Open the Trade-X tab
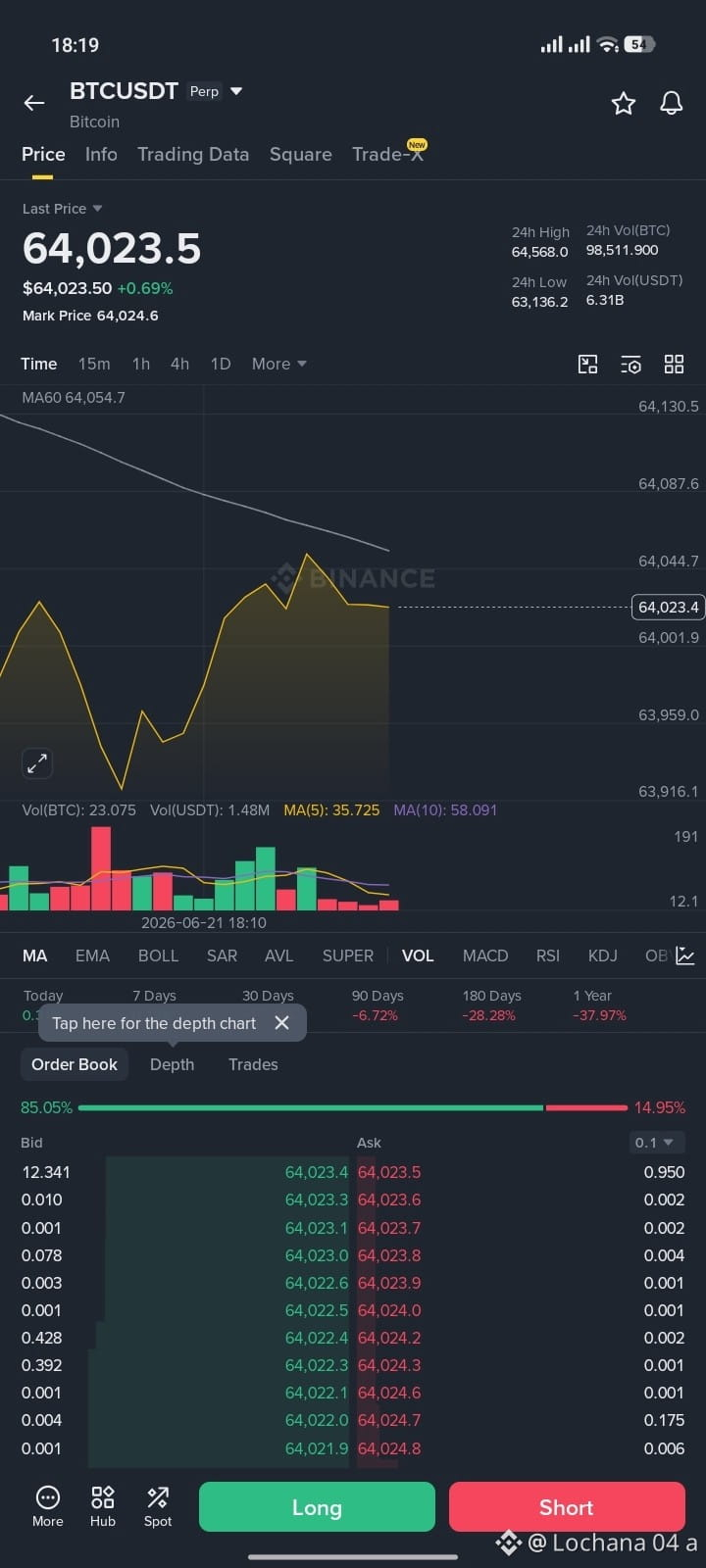The width and height of the screenshot is (706, 1568). 388,154
